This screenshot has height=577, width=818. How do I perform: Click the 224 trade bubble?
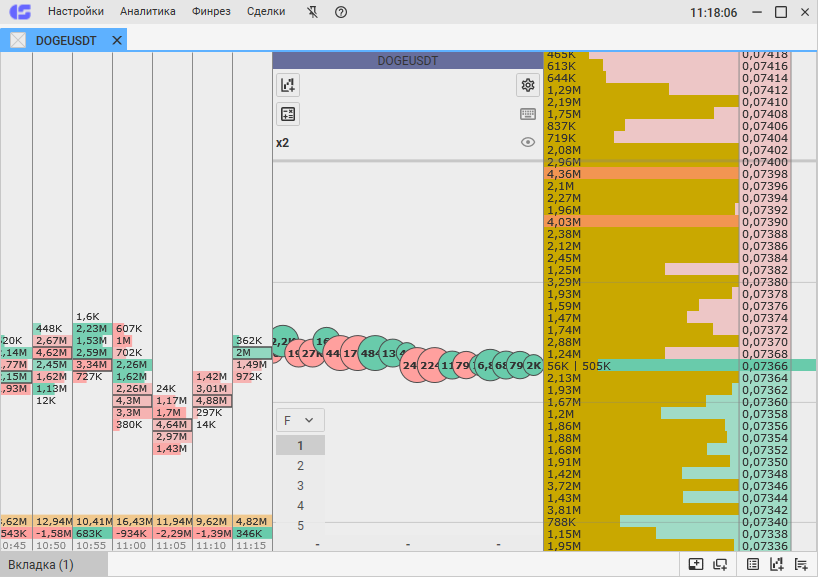[434, 365]
